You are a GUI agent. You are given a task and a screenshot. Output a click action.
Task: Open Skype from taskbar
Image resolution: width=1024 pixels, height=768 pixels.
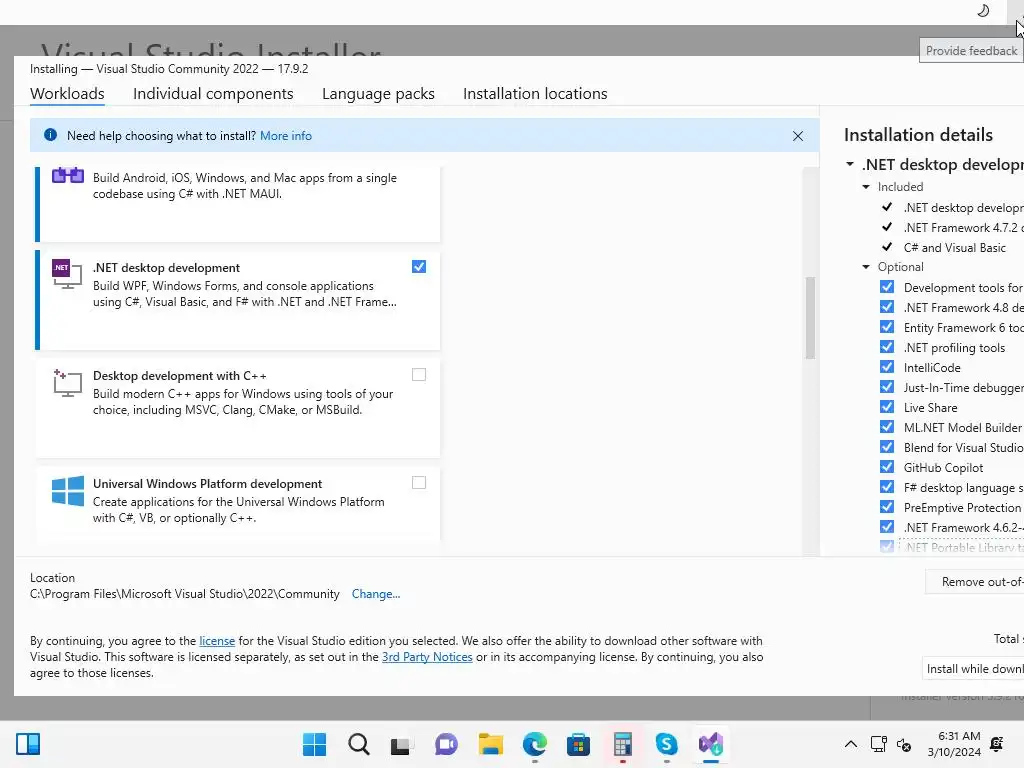click(x=666, y=744)
